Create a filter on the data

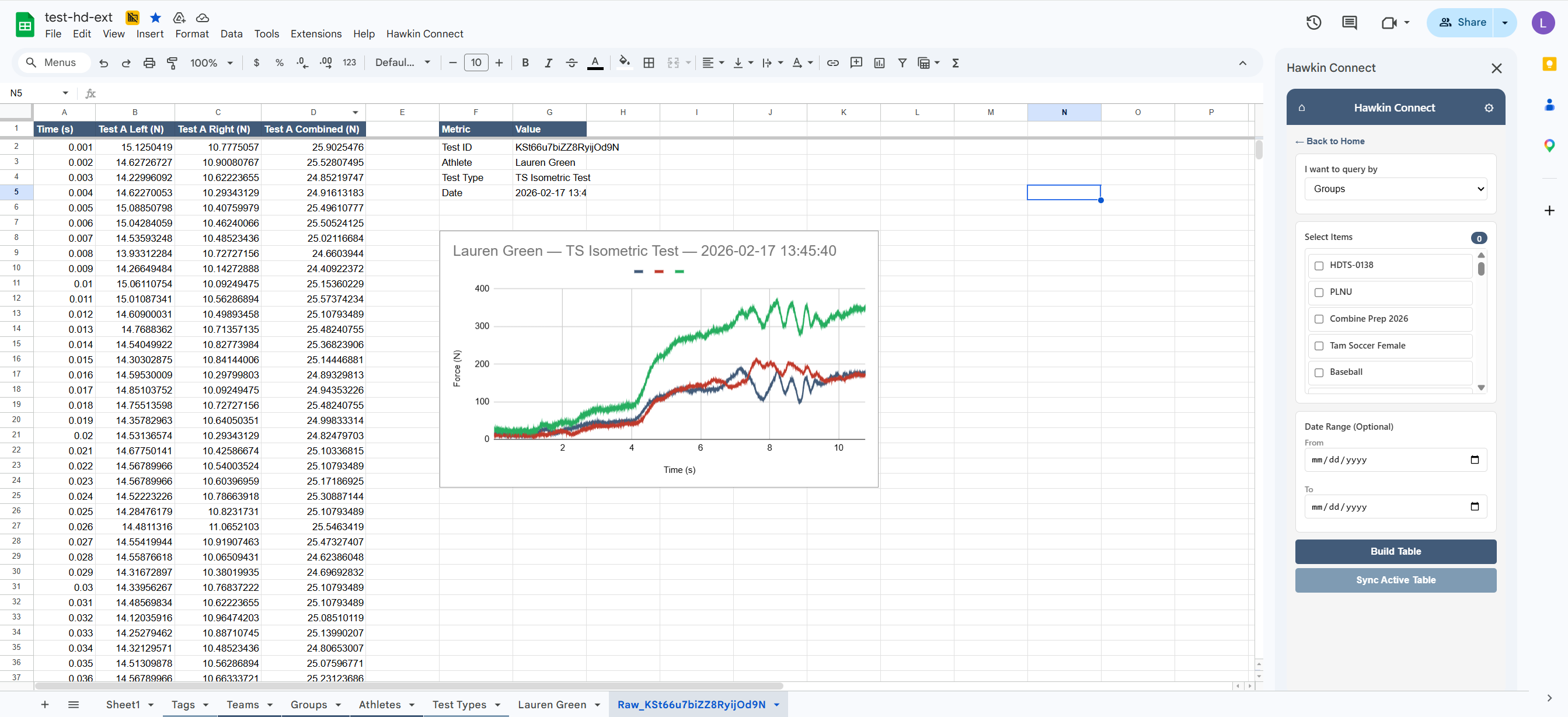[x=902, y=62]
